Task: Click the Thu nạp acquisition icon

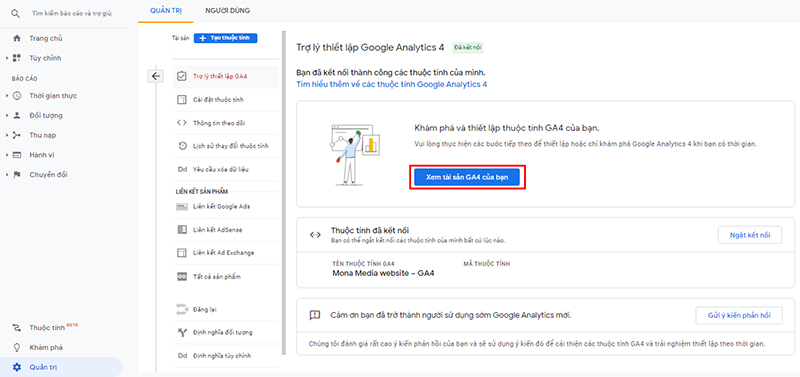Action: [x=17, y=135]
